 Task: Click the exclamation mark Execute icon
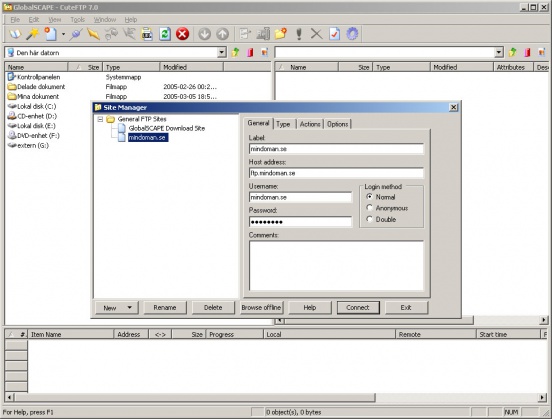point(299,34)
